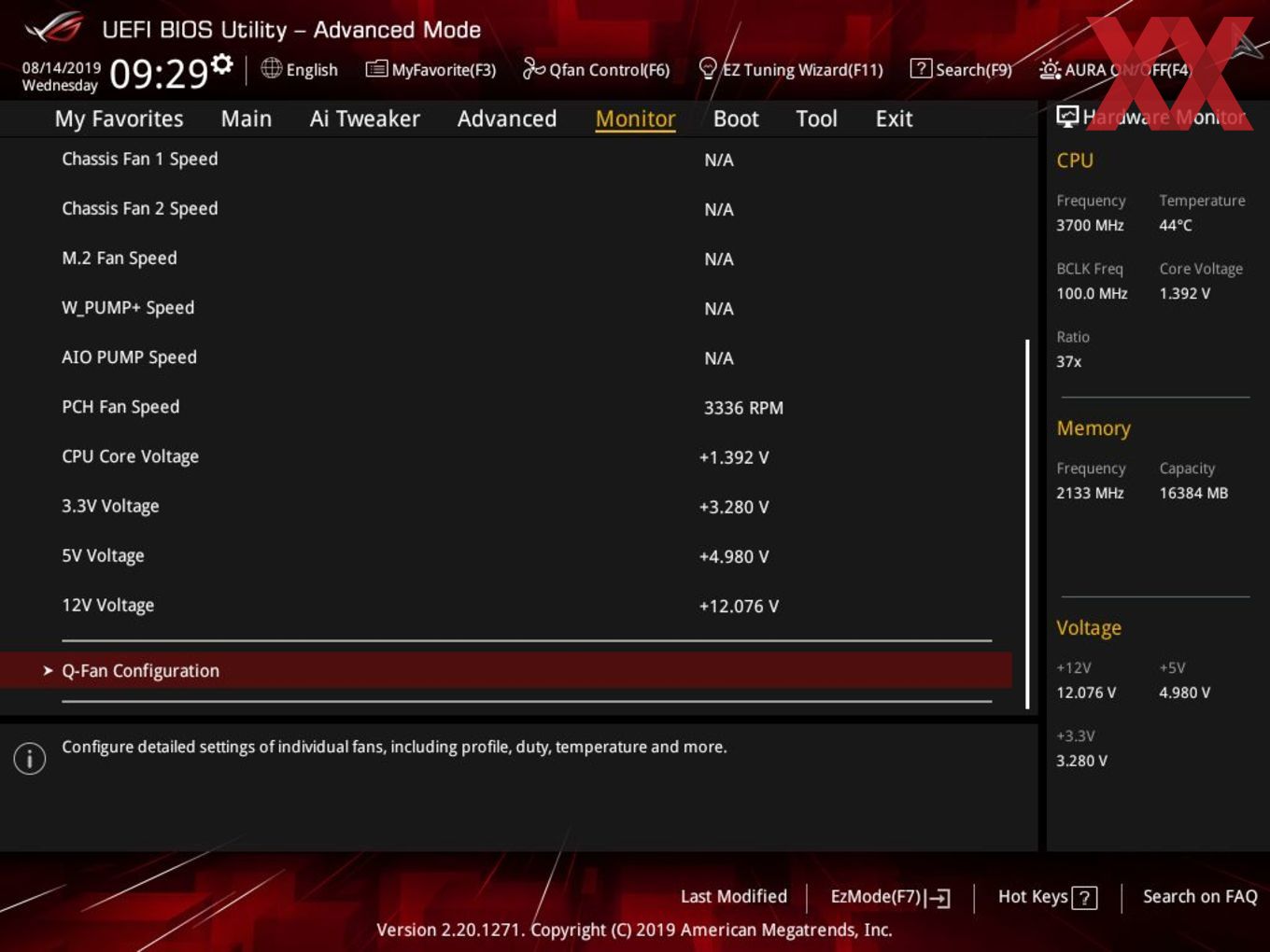Switch to the Main tab
Screen dimensions: 1270x952
pyautogui.click(x=247, y=119)
